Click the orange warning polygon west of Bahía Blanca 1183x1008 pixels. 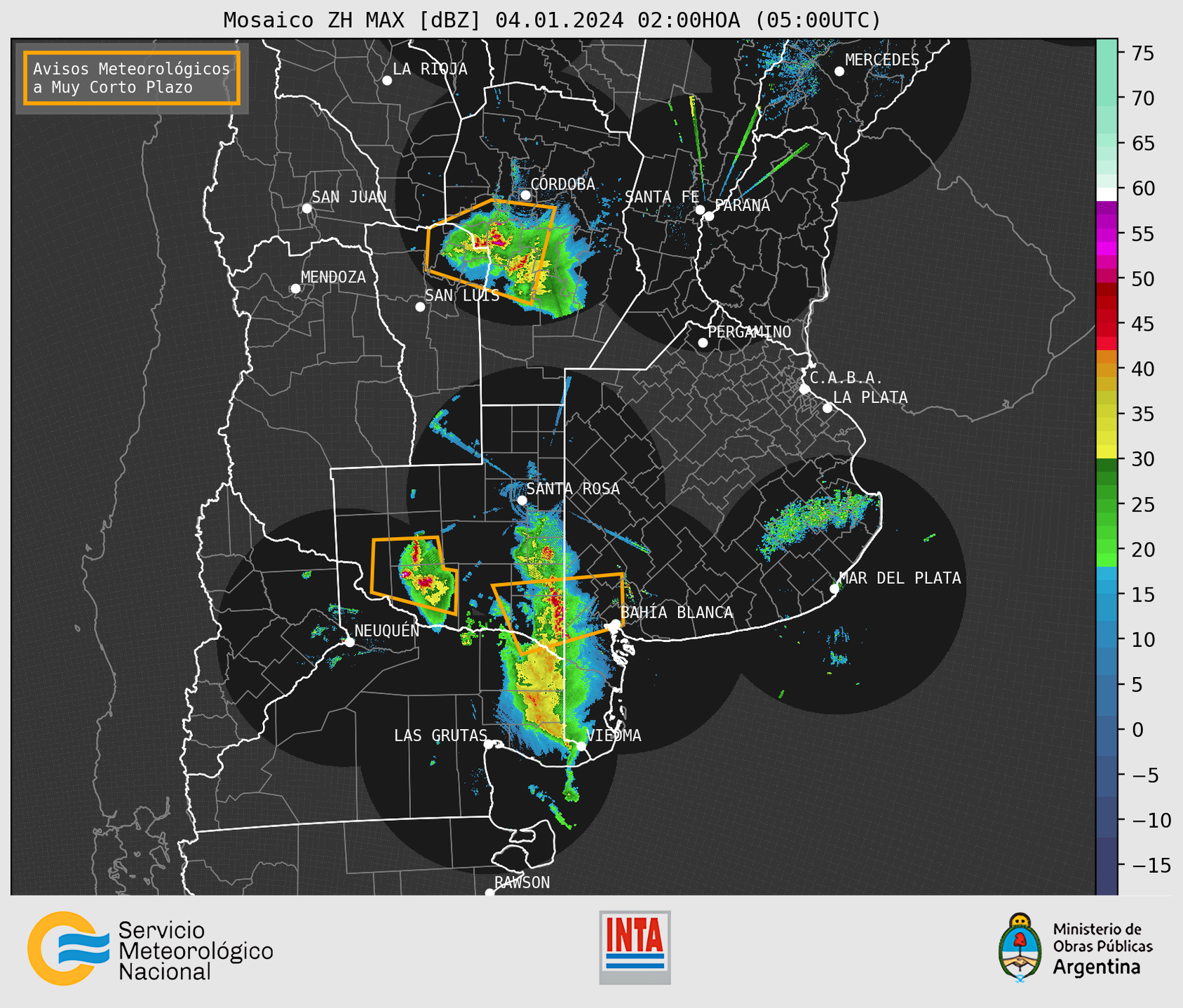(557, 613)
